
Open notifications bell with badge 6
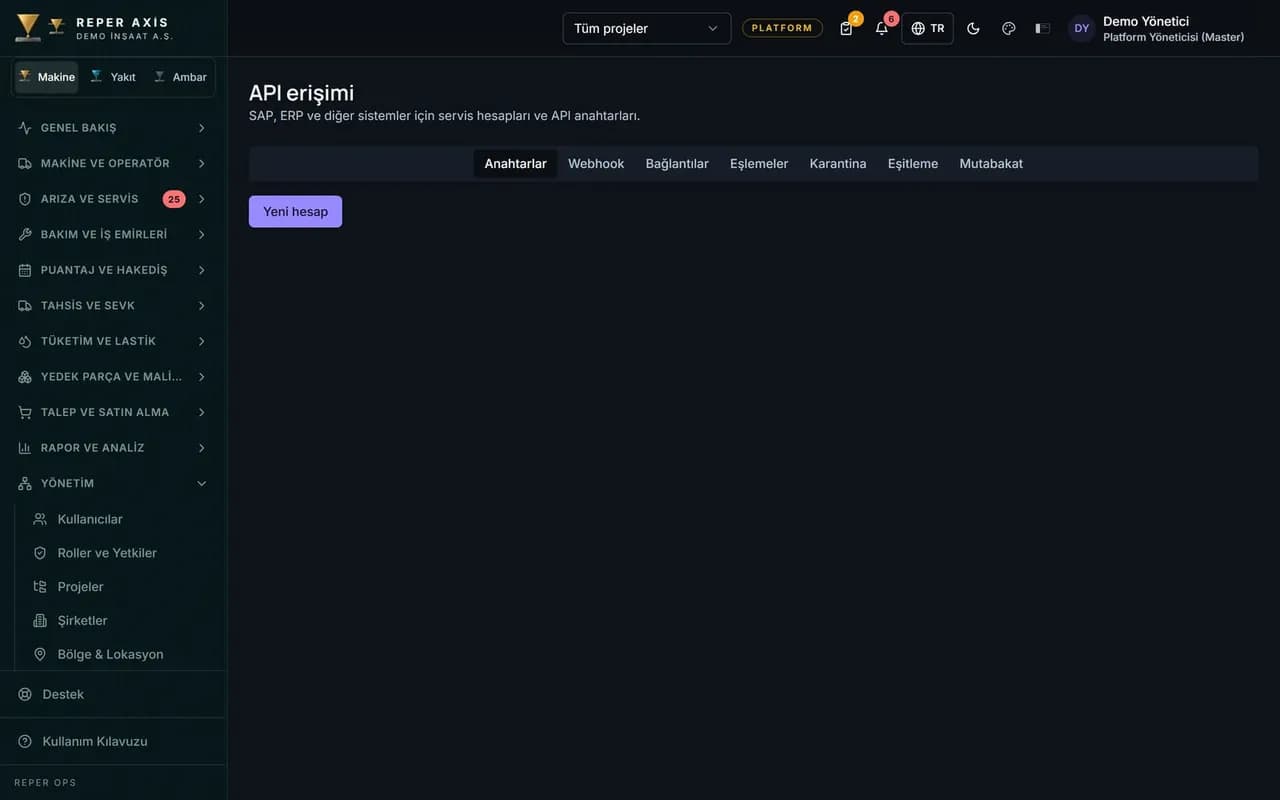point(882,28)
